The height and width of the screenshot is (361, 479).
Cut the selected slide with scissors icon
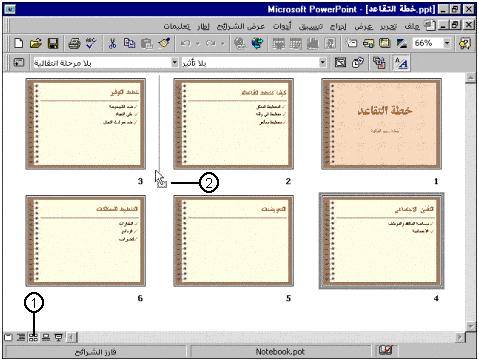coord(112,43)
